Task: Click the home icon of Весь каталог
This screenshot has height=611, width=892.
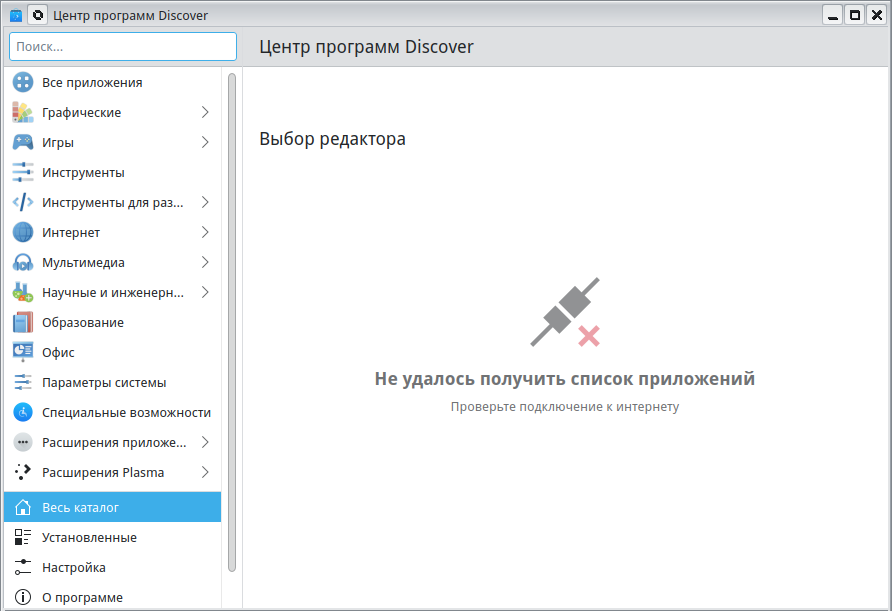Action: click(x=23, y=507)
